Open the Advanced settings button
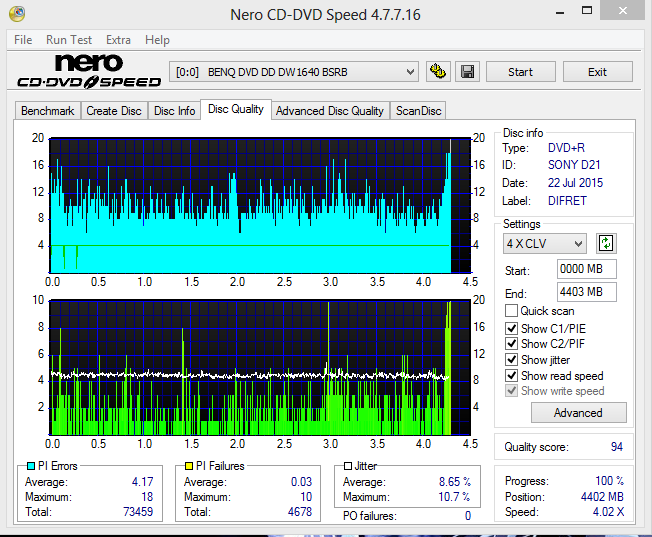The width and height of the screenshot is (652, 537). pyautogui.click(x=578, y=413)
